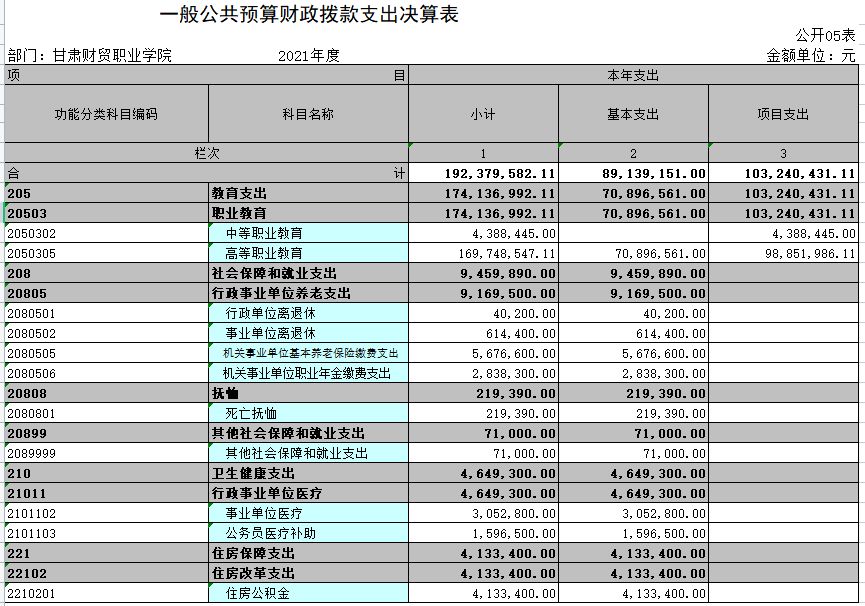Image resolution: width=865 pixels, height=606 pixels.
Task: Select the 教育支出 row name cell
Action: 308,193
